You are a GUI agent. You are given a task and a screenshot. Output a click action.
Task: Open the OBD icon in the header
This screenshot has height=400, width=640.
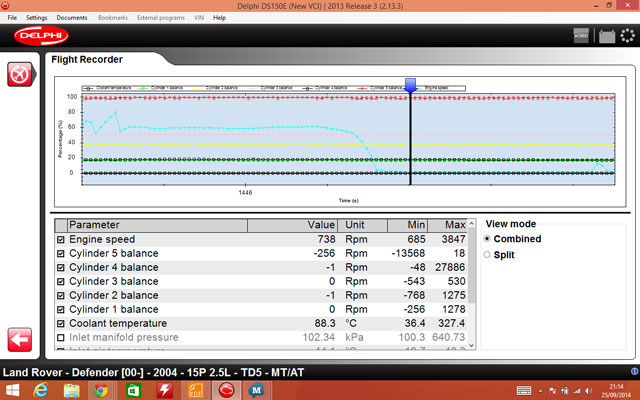tap(581, 36)
